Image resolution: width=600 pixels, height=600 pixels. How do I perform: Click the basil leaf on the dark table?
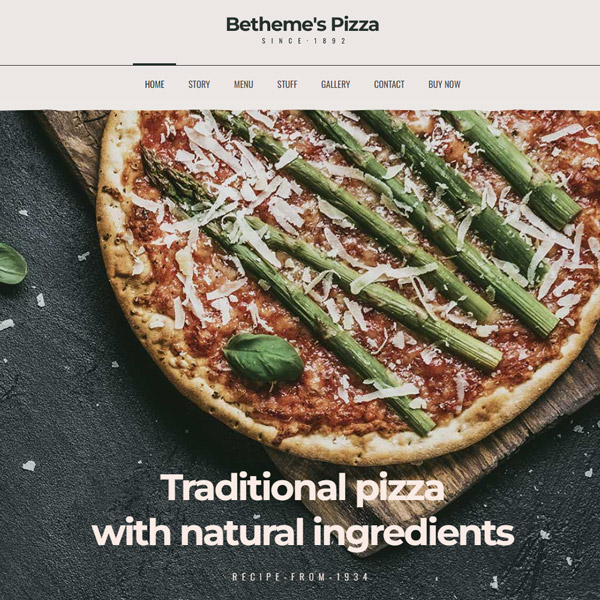(x=13, y=264)
